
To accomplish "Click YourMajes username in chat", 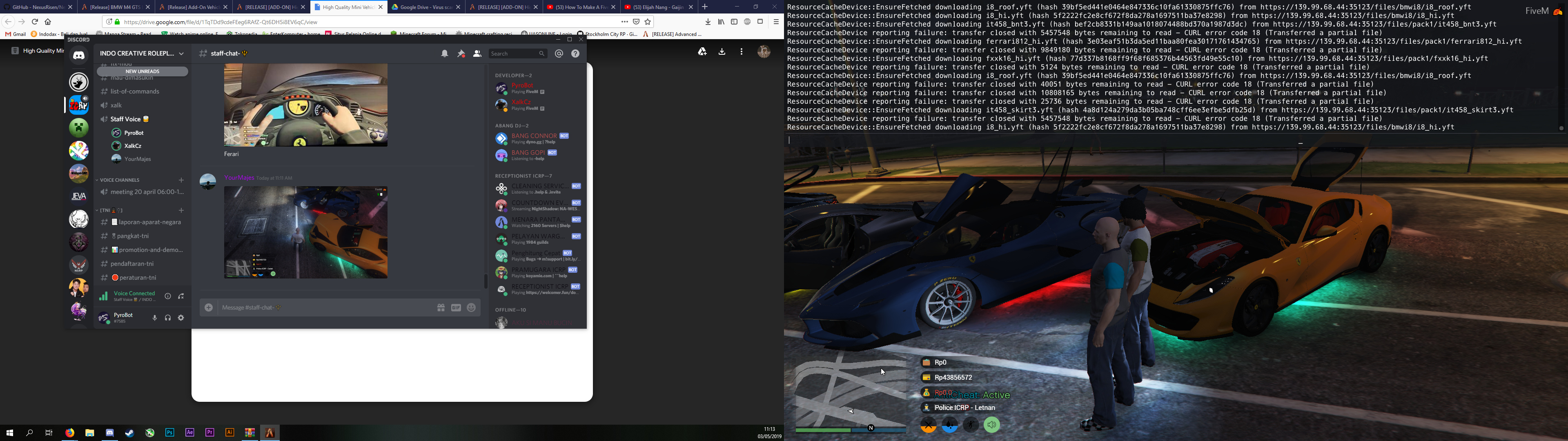I will coord(239,178).
